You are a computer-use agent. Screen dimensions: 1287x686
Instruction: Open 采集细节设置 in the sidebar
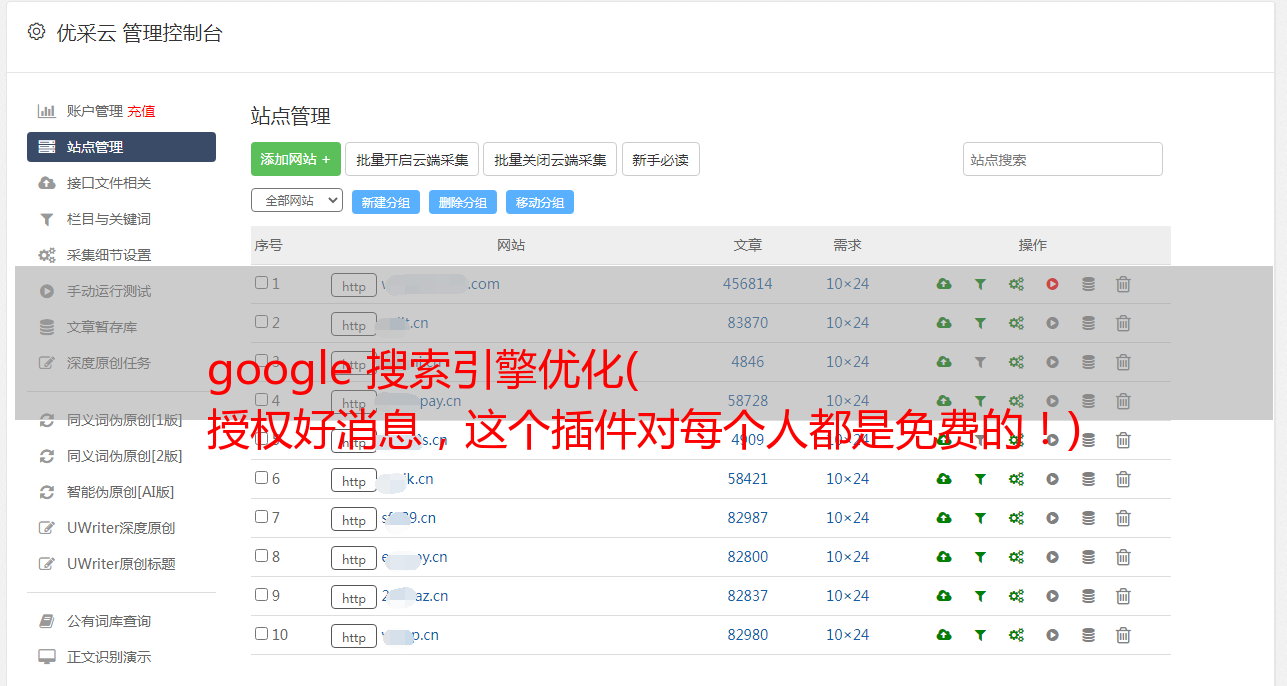tap(109, 255)
